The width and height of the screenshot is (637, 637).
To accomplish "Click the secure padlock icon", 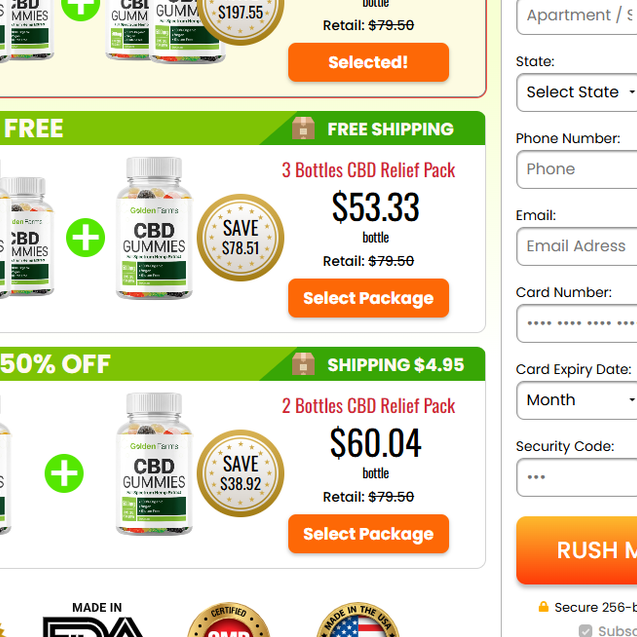I will click(x=543, y=607).
